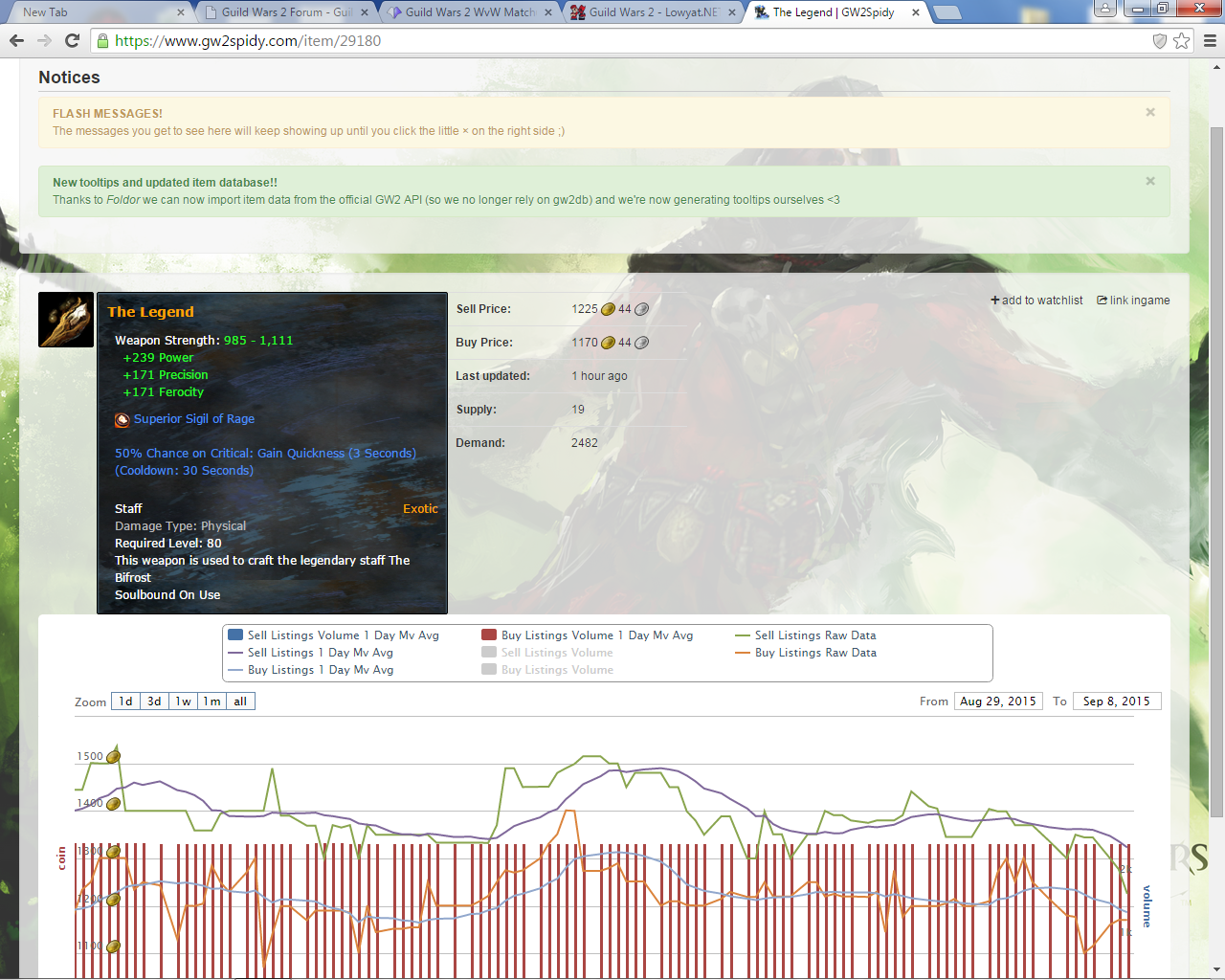1225x980 pixels.
Task: Open a new tab with the tab-strip button
Action: click(947, 12)
